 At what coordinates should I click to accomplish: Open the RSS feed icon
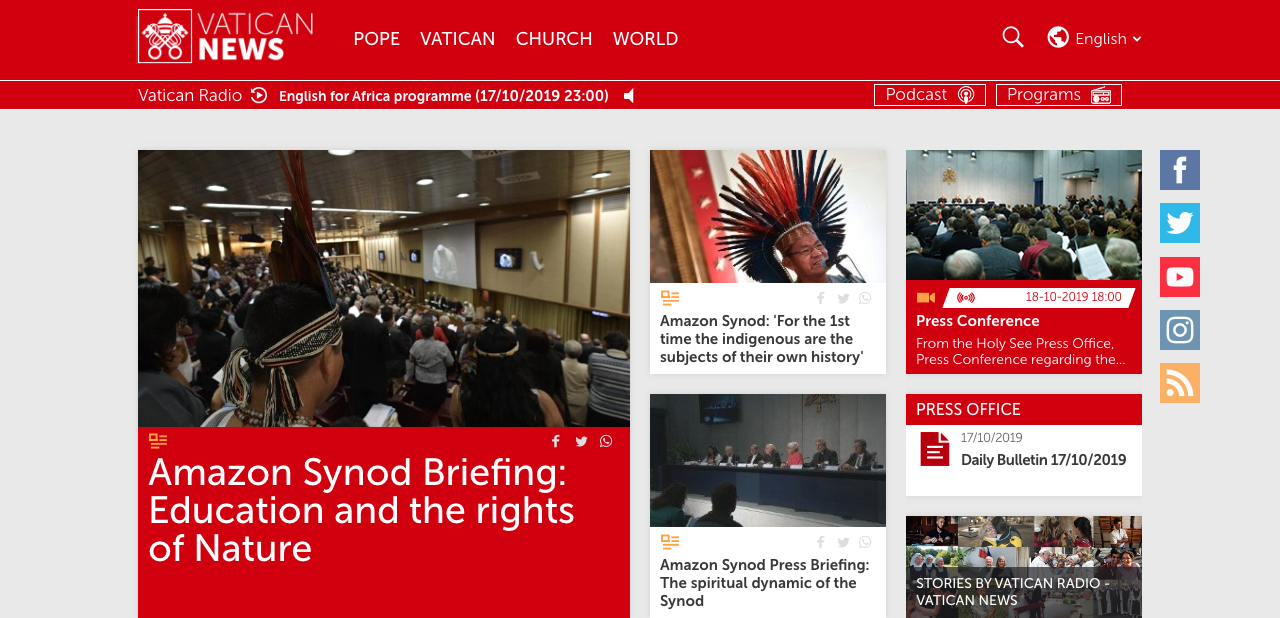click(1180, 383)
